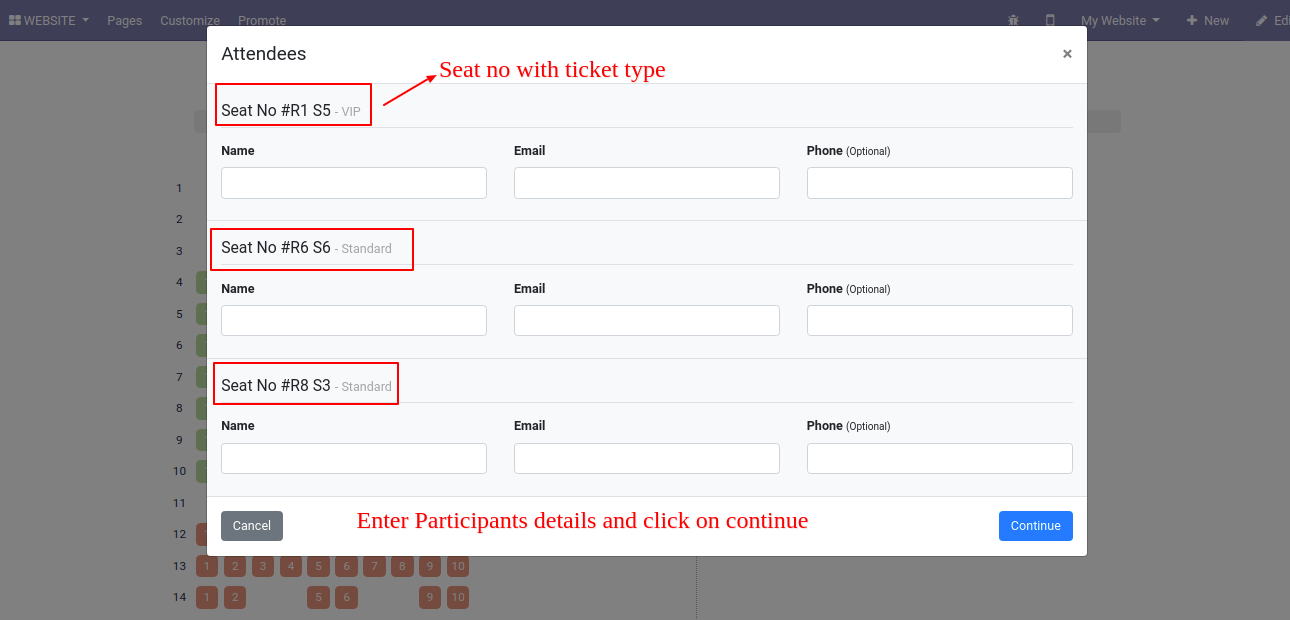
Task: Focus Name field for Seat R8 S3
Action: pos(354,458)
